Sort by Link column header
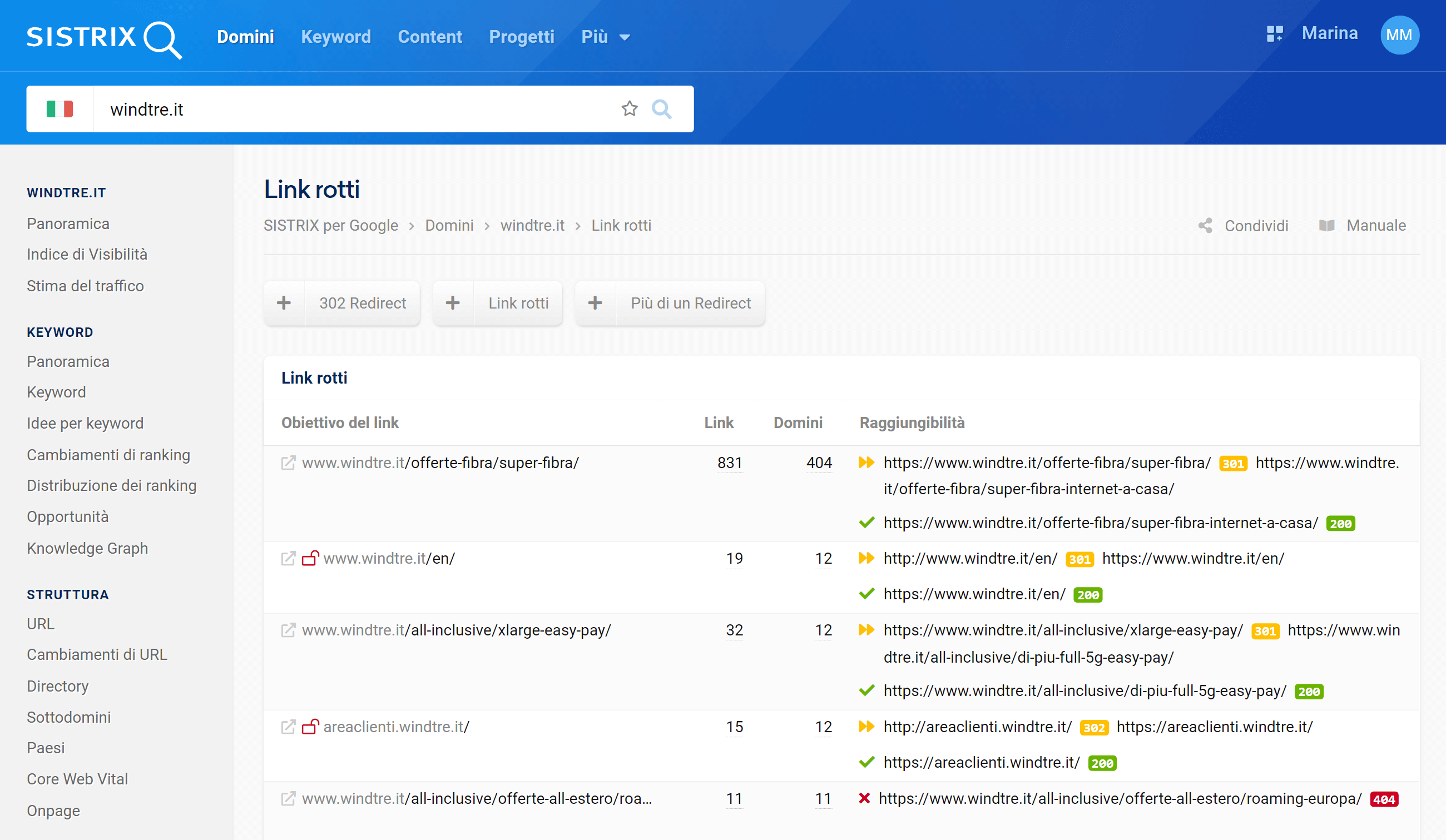 pyautogui.click(x=719, y=423)
